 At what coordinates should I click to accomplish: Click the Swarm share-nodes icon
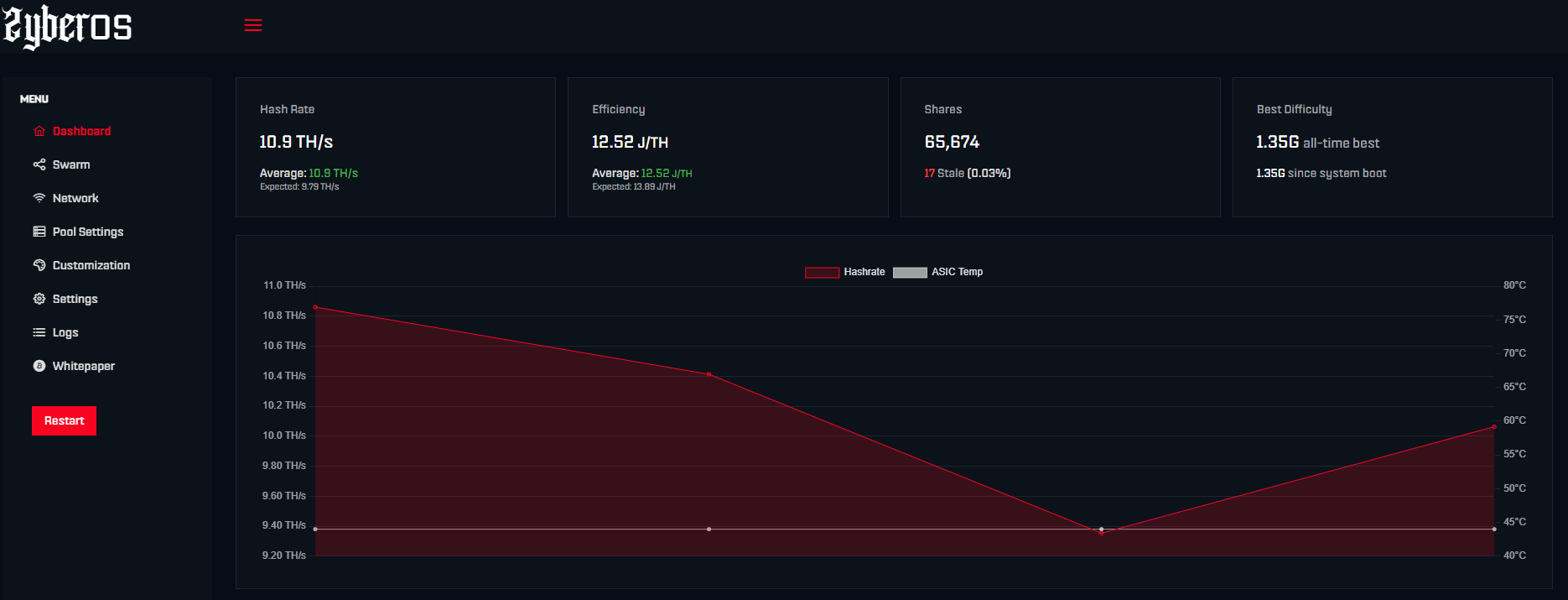(x=39, y=164)
